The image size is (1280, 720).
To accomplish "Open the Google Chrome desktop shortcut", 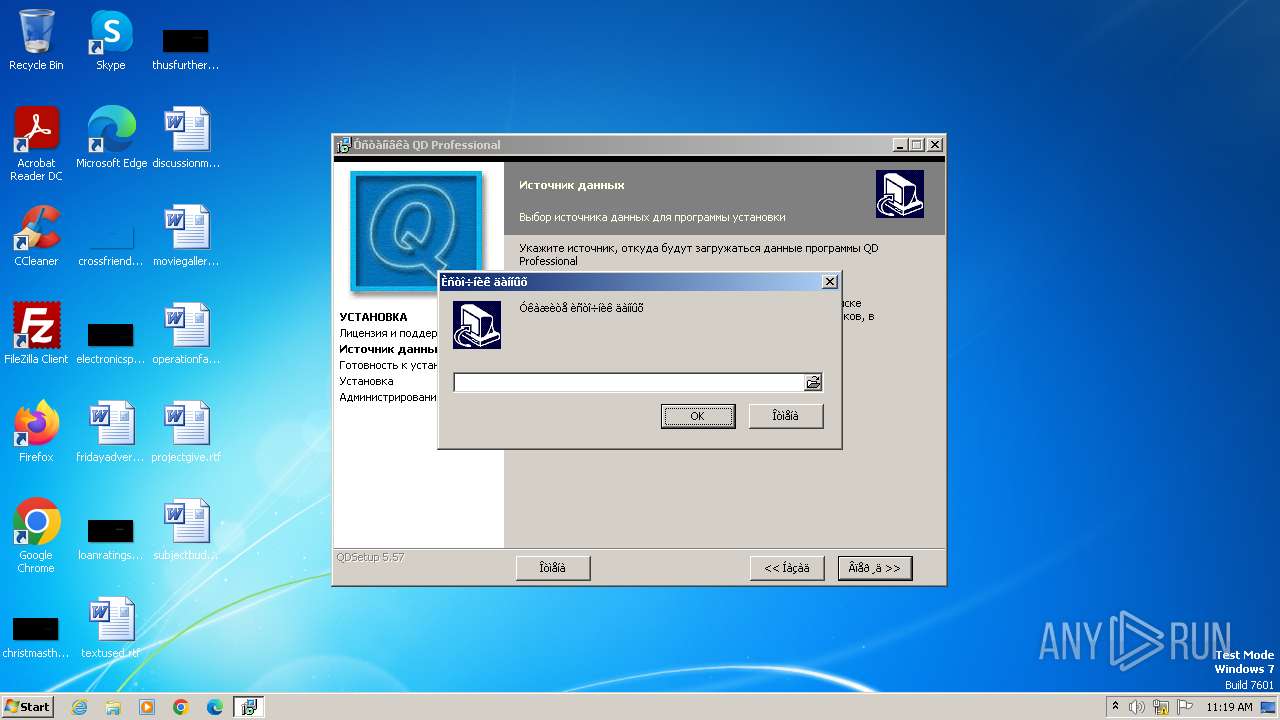I will point(36,536).
